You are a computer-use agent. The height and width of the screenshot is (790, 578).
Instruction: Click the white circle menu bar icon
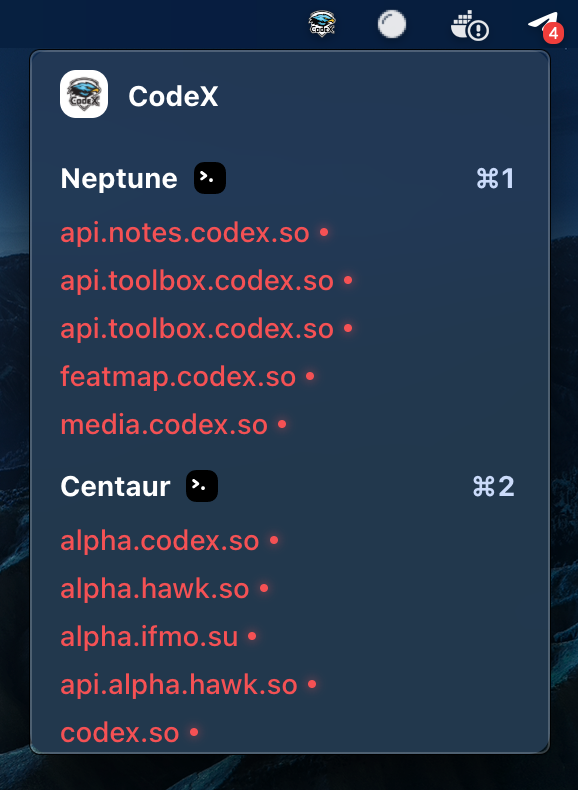(x=392, y=24)
